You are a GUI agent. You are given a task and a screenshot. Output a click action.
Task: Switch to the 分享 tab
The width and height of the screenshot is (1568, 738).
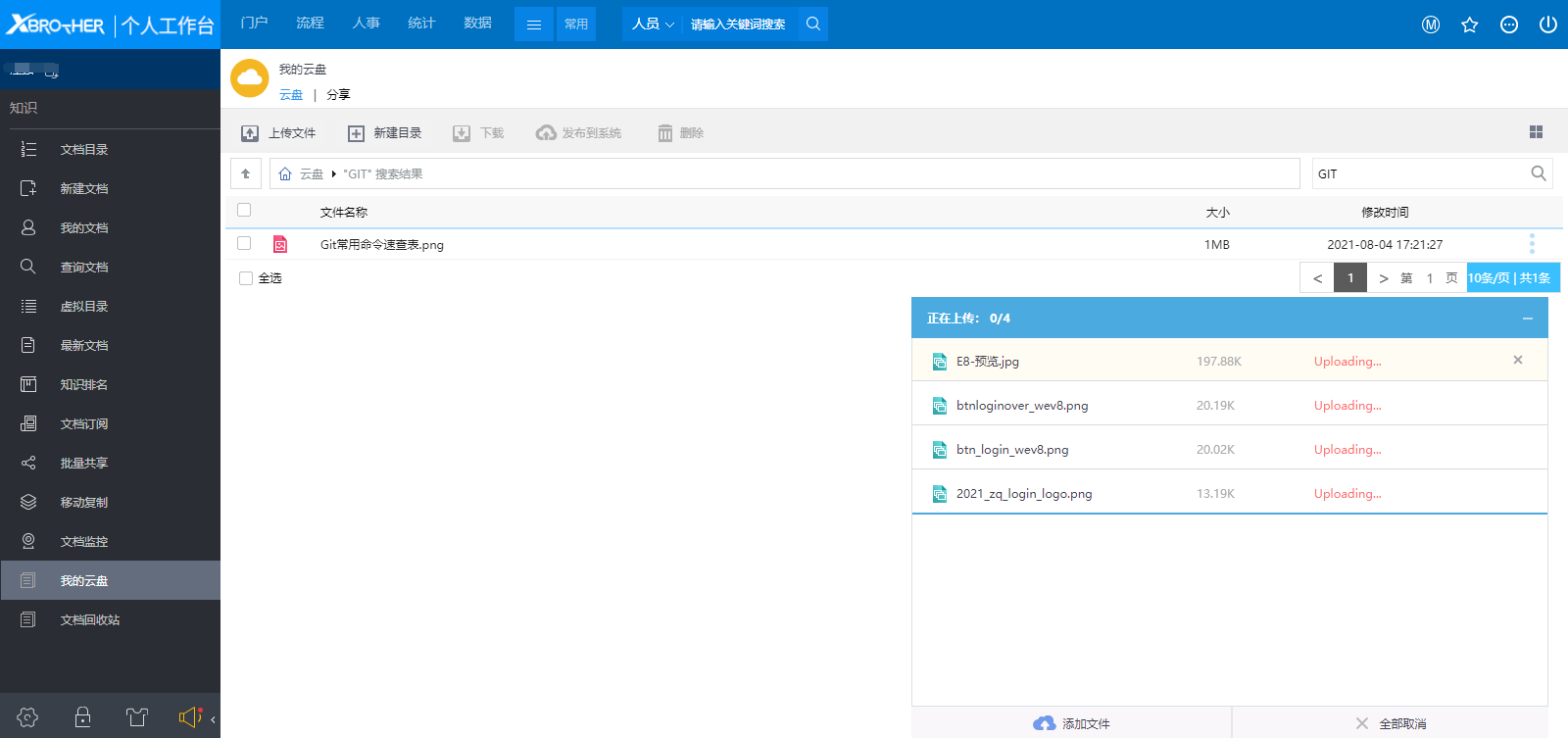tap(338, 95)
